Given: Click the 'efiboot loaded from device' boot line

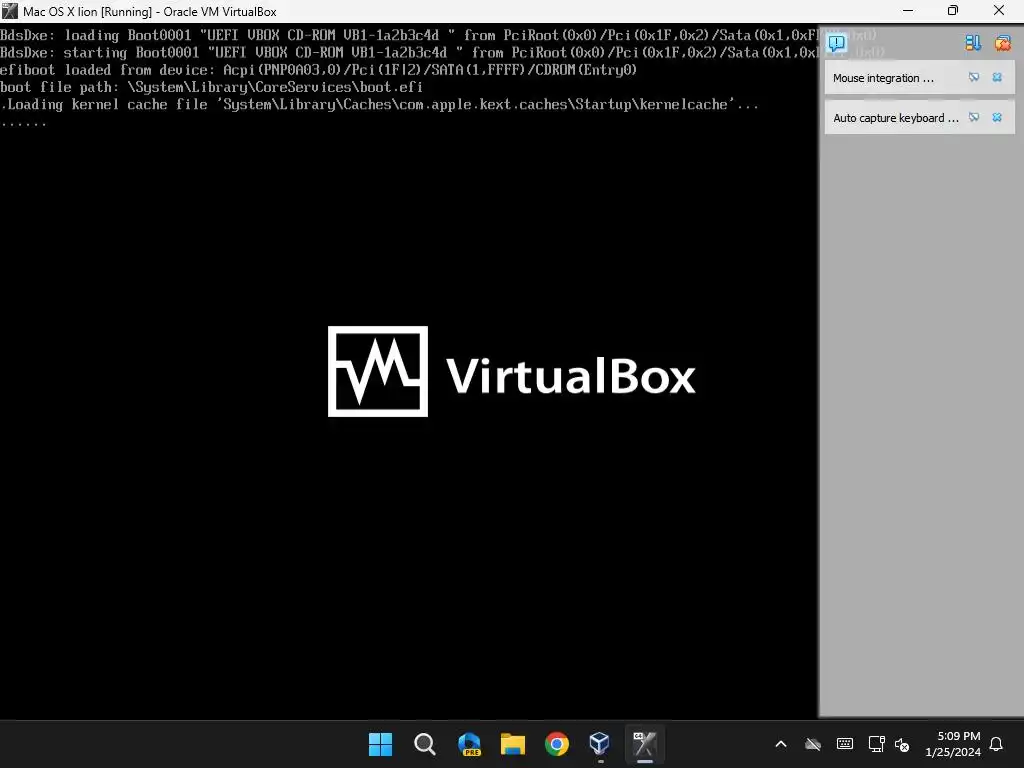Looking at the screenshot, I should tap(319, 70).
